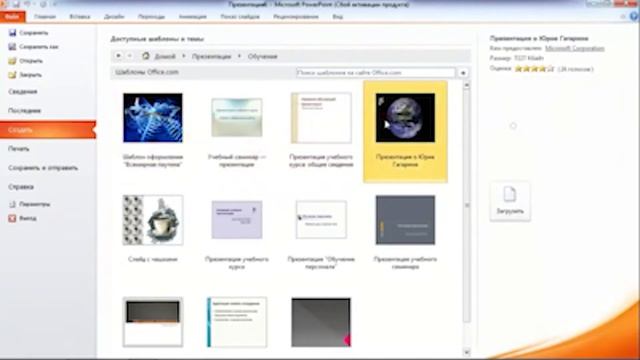Select the Обучение персонала template thumbnail
Image resolution: width=640 pixels, height=360 pixels.
[321, 220]
